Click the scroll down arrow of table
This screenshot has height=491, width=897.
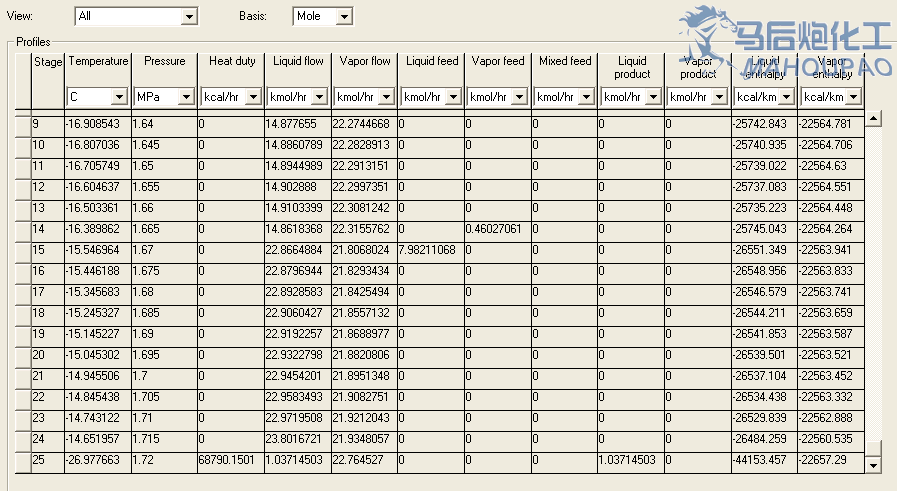click(x=873, y=465)
